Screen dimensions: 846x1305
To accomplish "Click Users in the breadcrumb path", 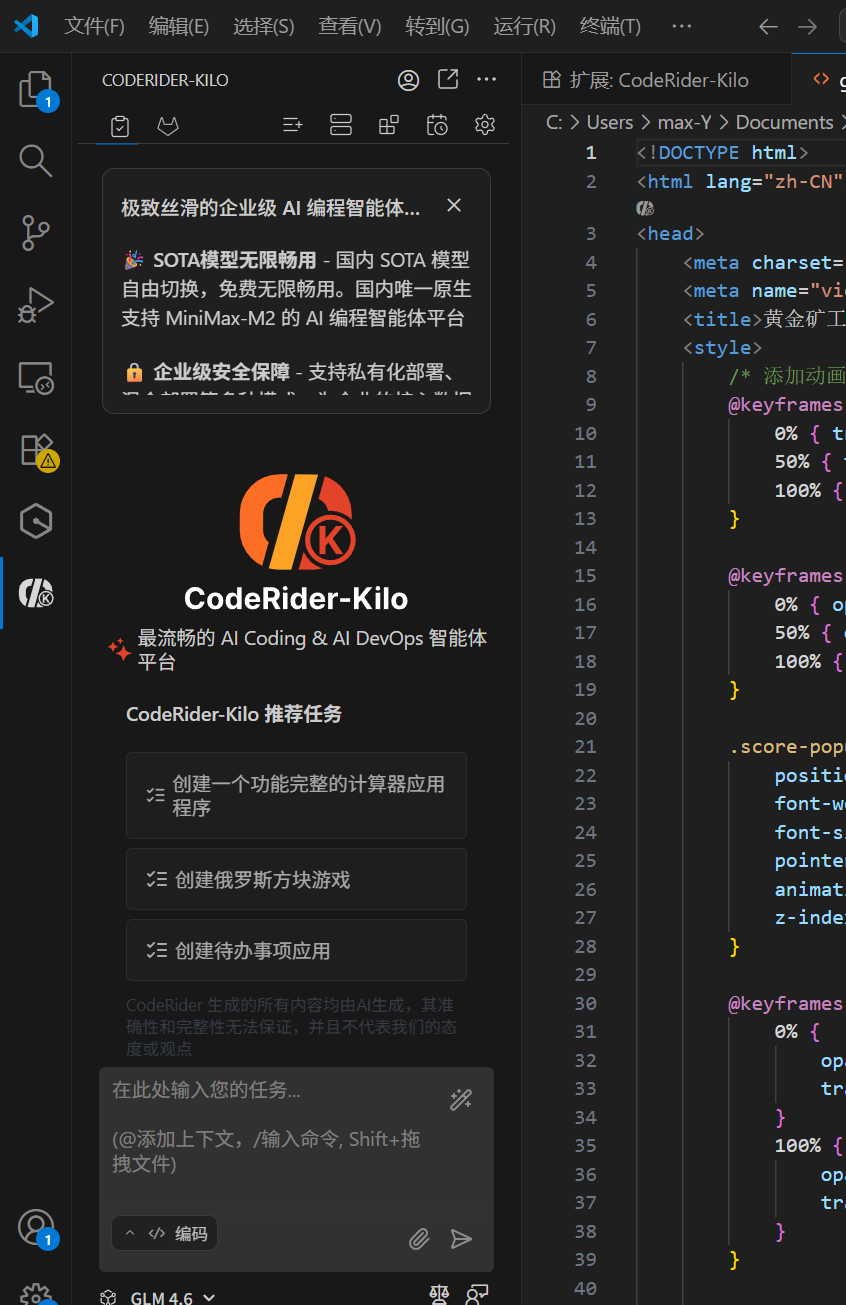I will tap(610, 122).
